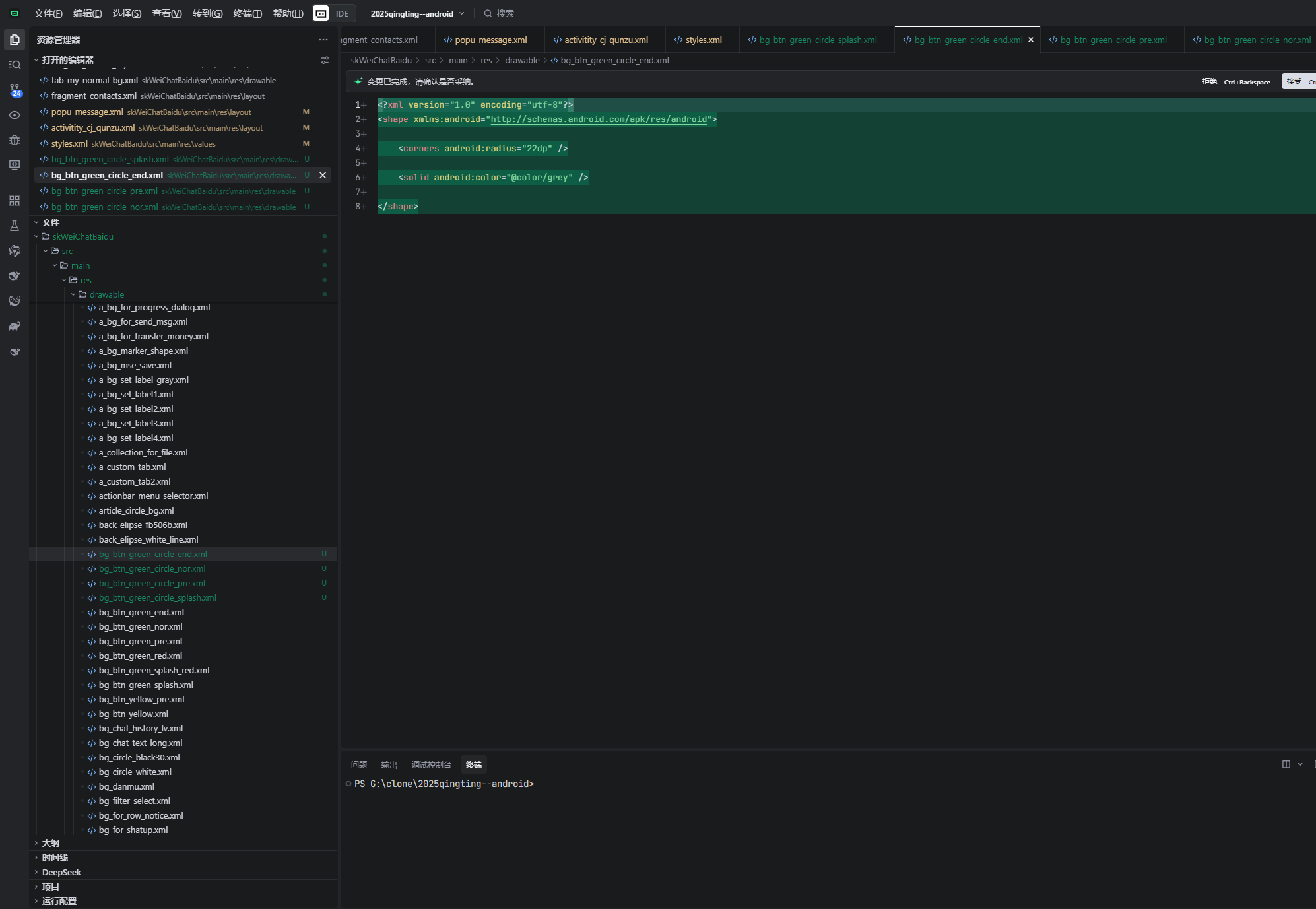Viewport: 1316px width, 909px height.
Task: Click the sparkle AI icon in change notice
Action: pos(358,82)
